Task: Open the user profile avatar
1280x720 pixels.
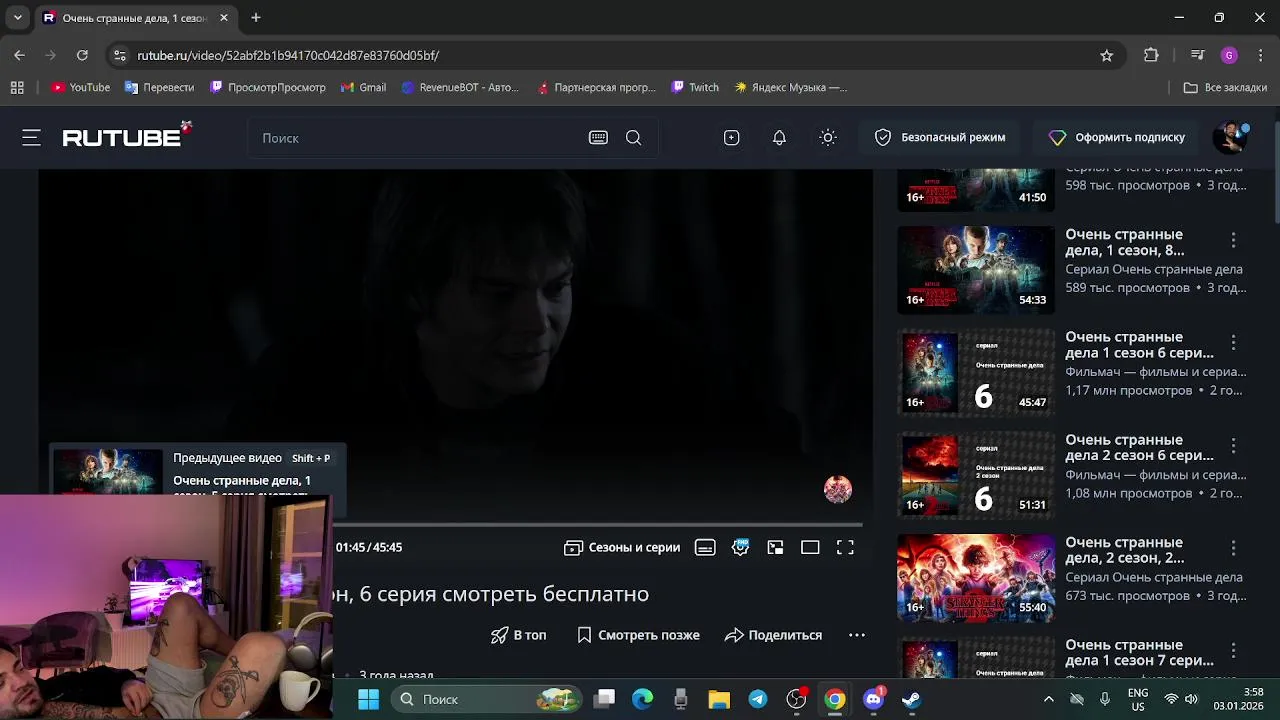Action: pyautogui.click(x=1230, y=138)
